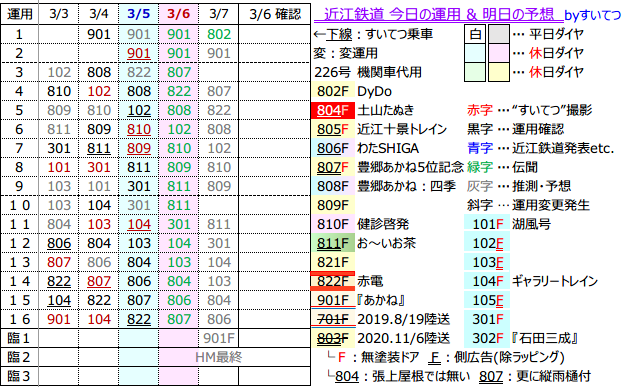Click the 806F legend cell for わたSHIGA
Viewport: 625px width, 387px height.
click(333, 148)
